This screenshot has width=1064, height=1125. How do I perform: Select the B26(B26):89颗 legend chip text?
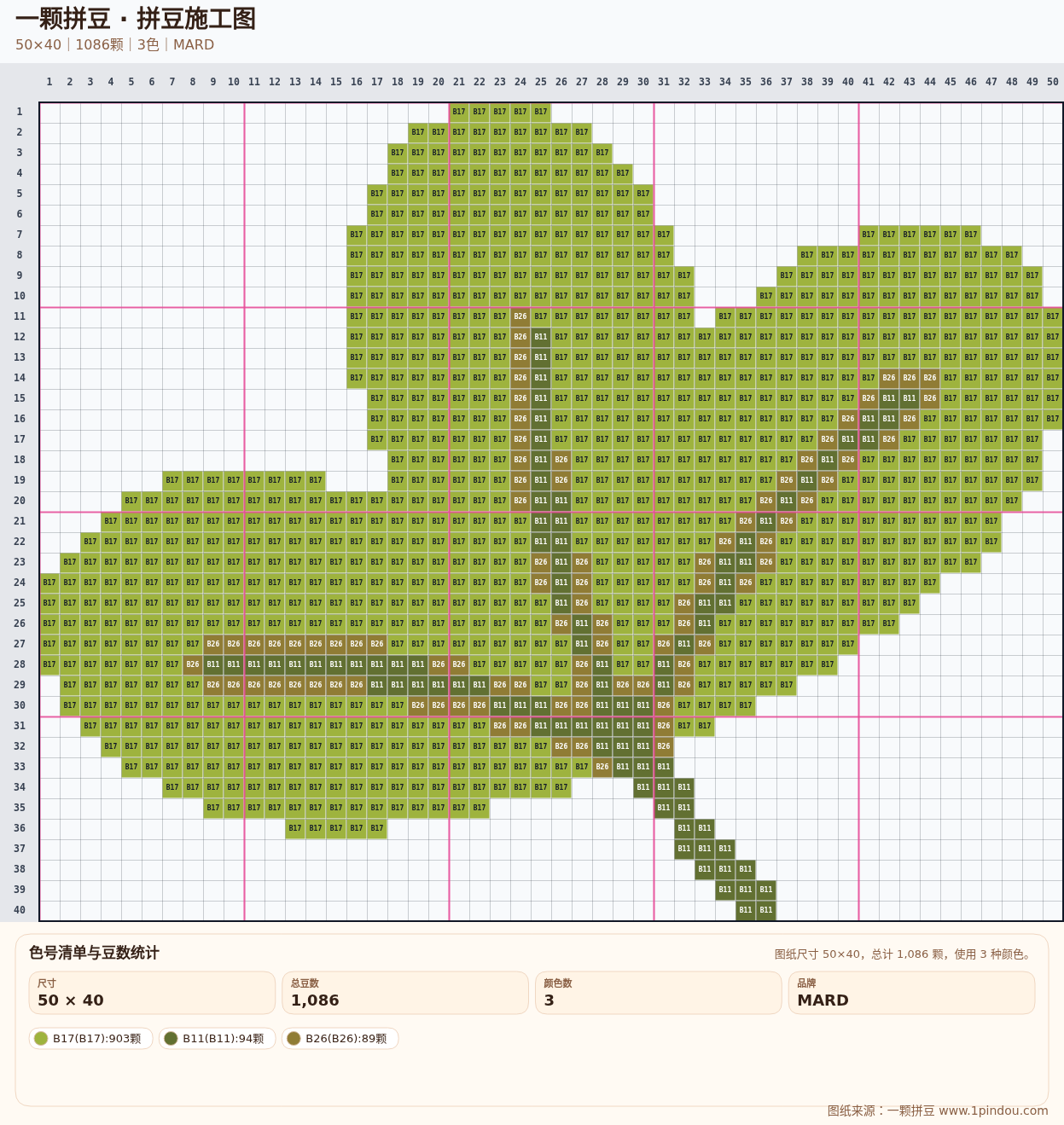click(346, 1038)
